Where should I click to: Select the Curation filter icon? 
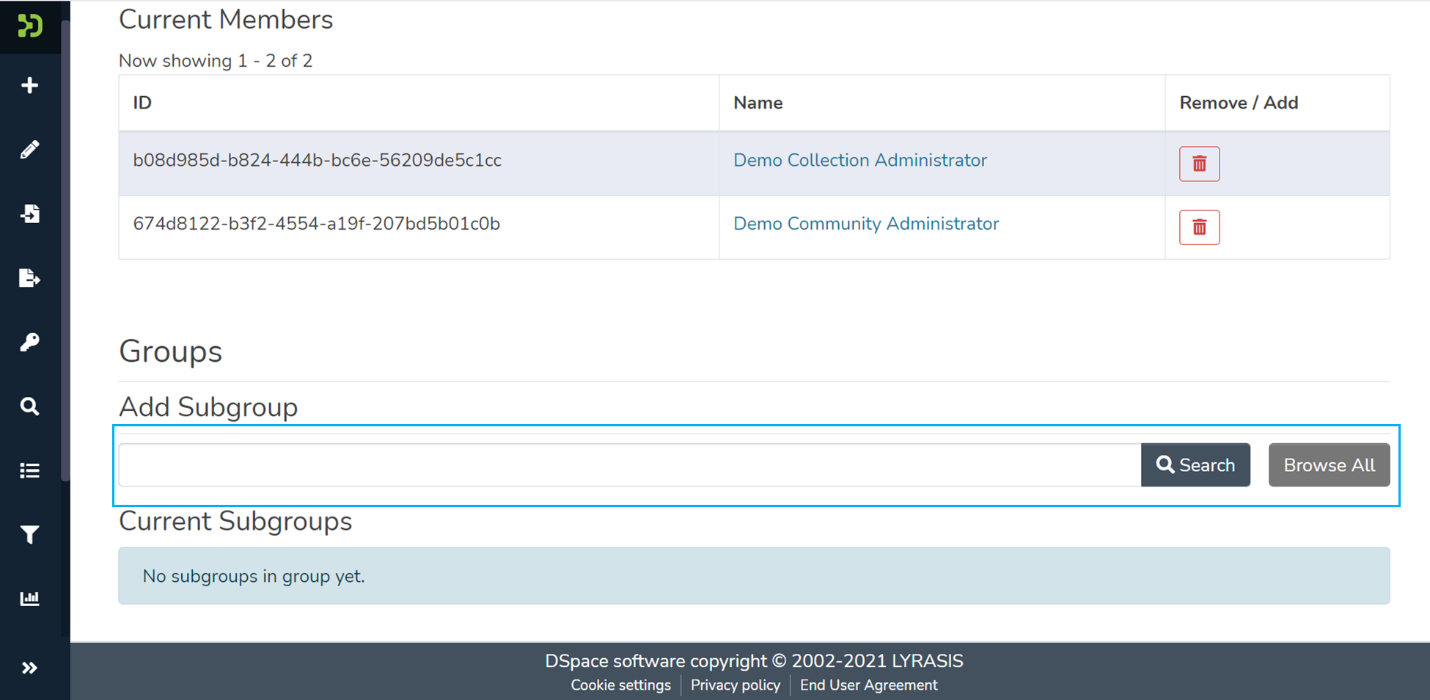coord(30,534)
